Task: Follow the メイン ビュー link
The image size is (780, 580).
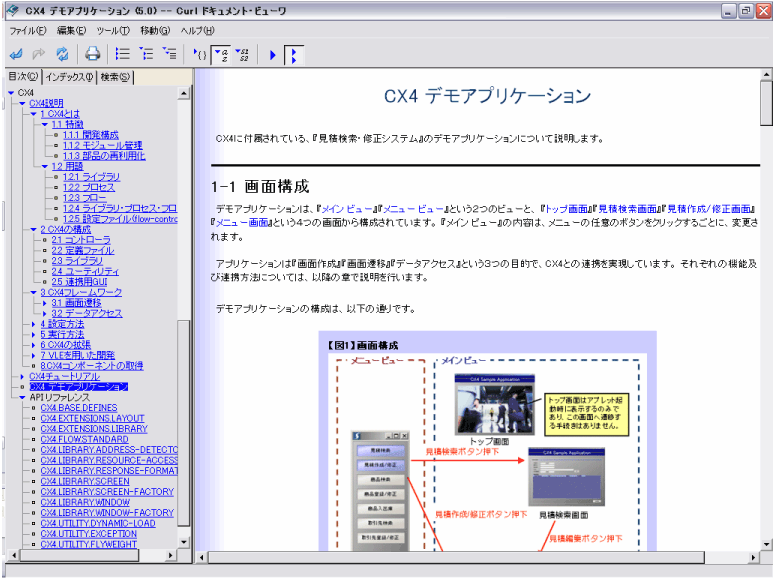Action: click(x=347, y=209)
